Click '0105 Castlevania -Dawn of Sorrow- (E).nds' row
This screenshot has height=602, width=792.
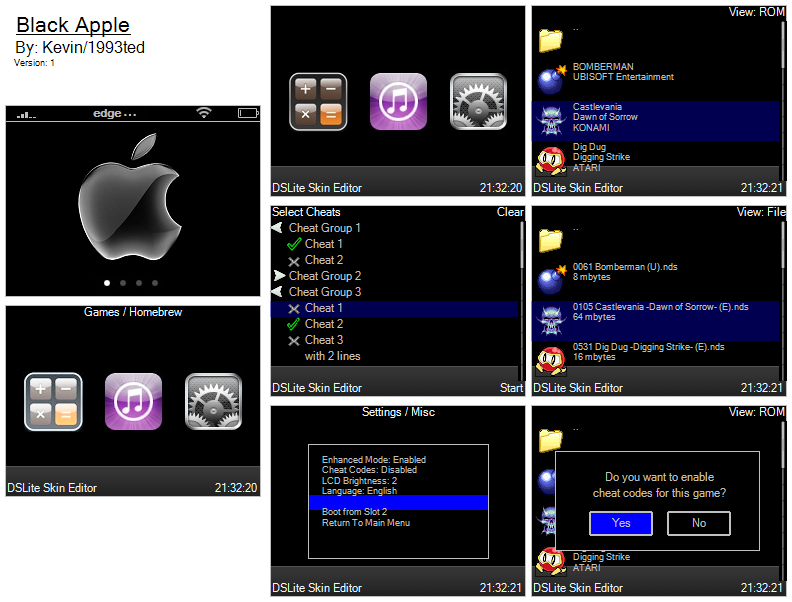(x=656, y=321)
